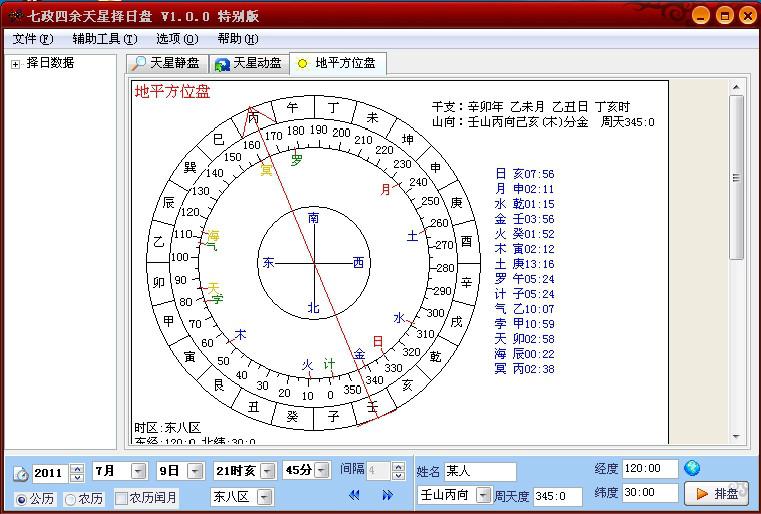
Task: Increase the year with the stepper
Action: (77, 468)
